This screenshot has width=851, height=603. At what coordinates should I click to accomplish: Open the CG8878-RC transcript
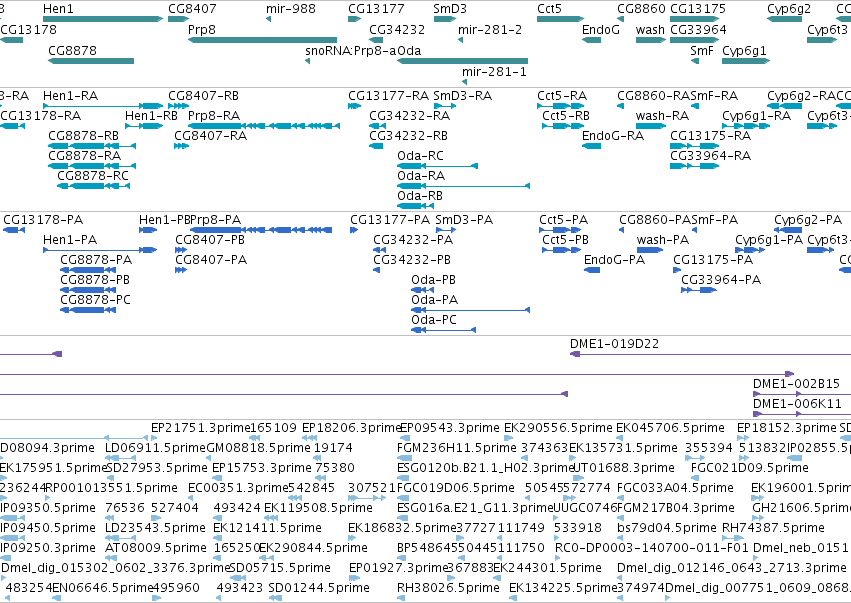(93, 186)
